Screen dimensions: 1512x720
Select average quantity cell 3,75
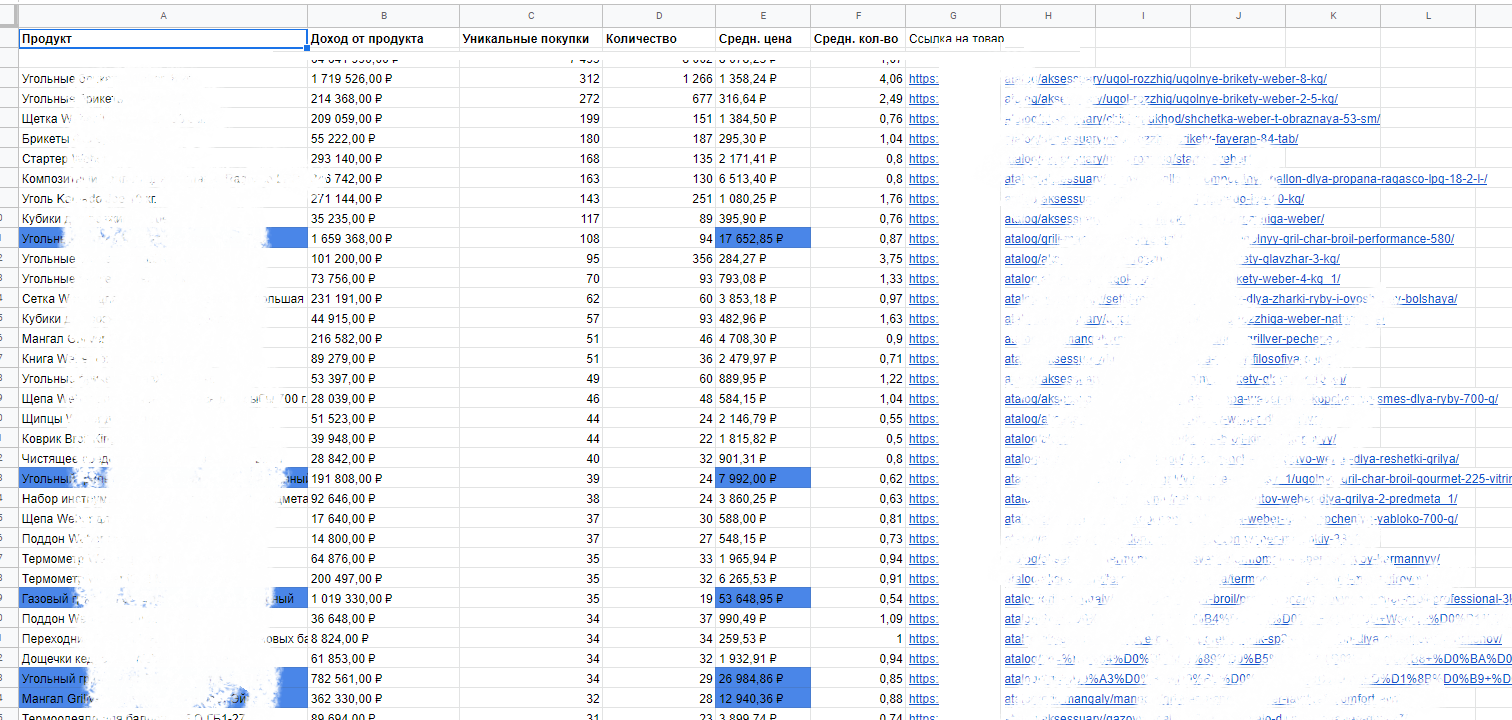[858, 259]
